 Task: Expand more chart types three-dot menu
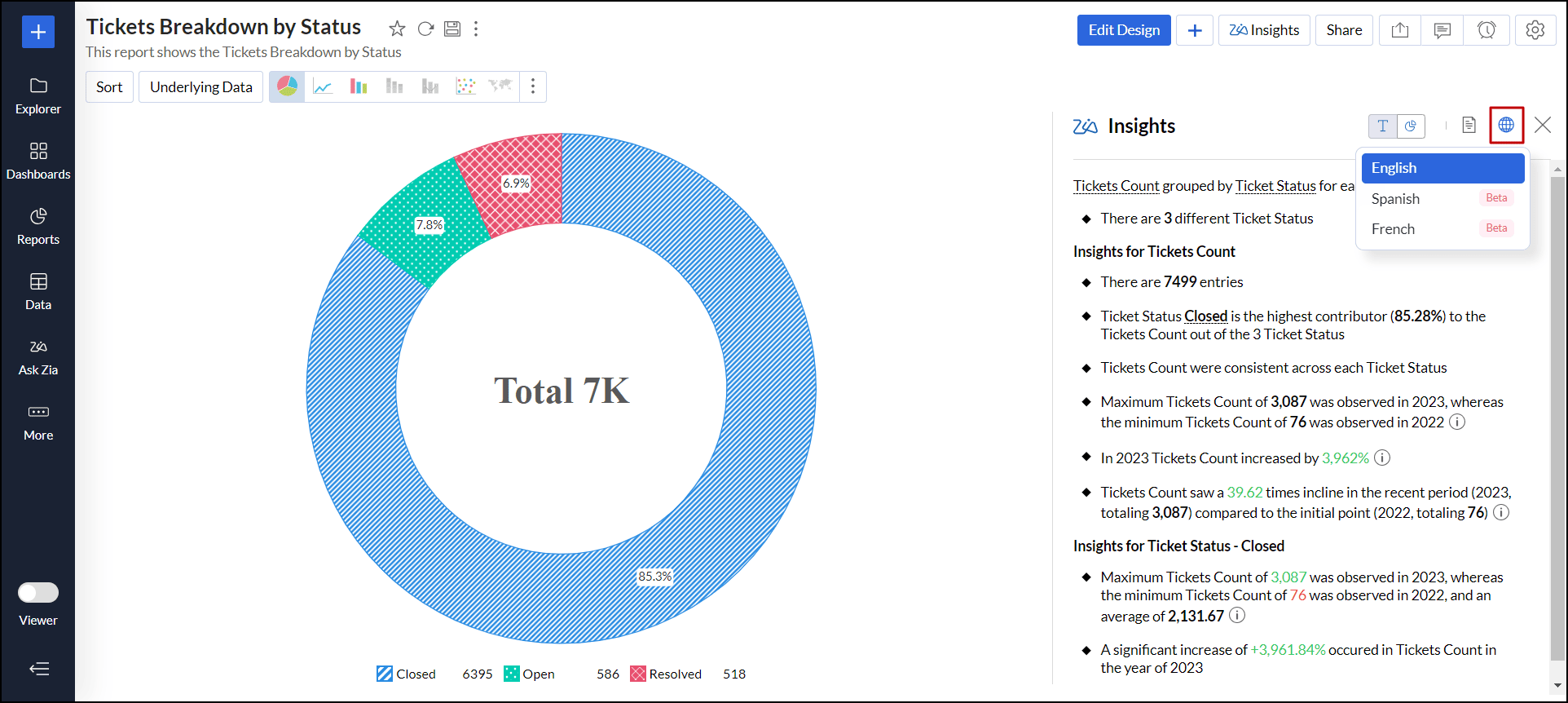click(533, 87)
